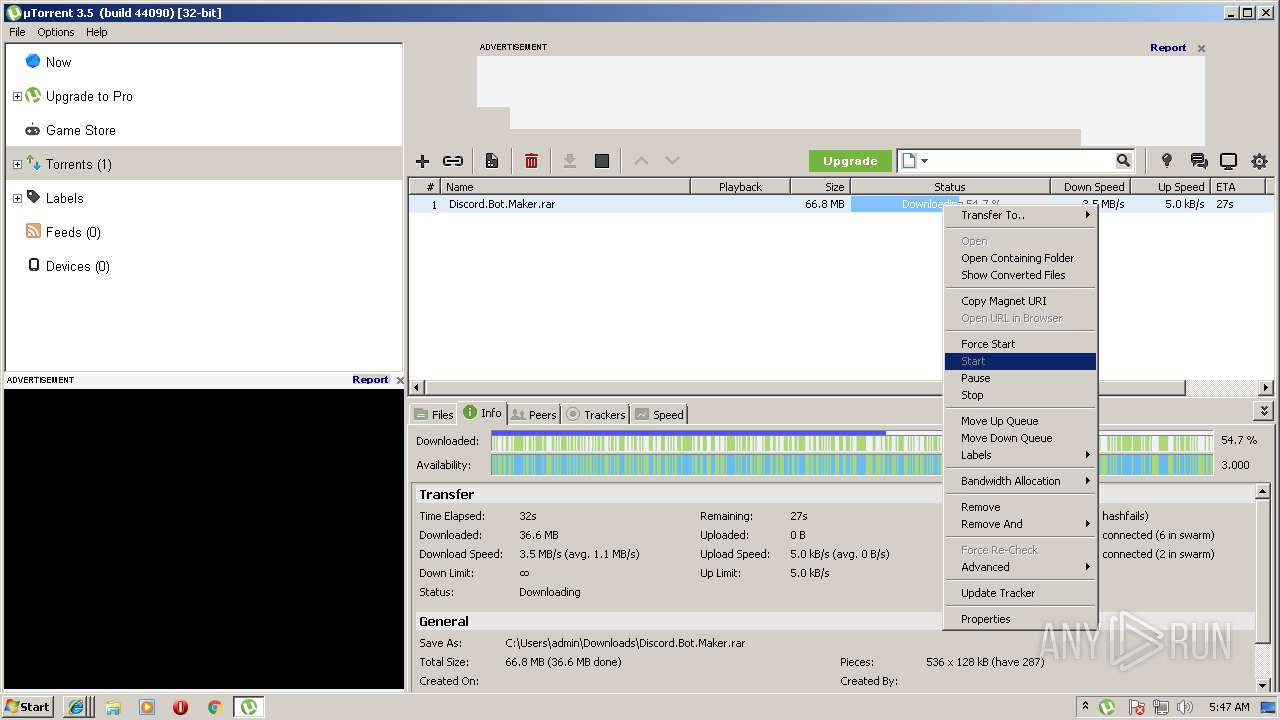Close the top advertisement

pyautogui.click(x=1201, y=48)
